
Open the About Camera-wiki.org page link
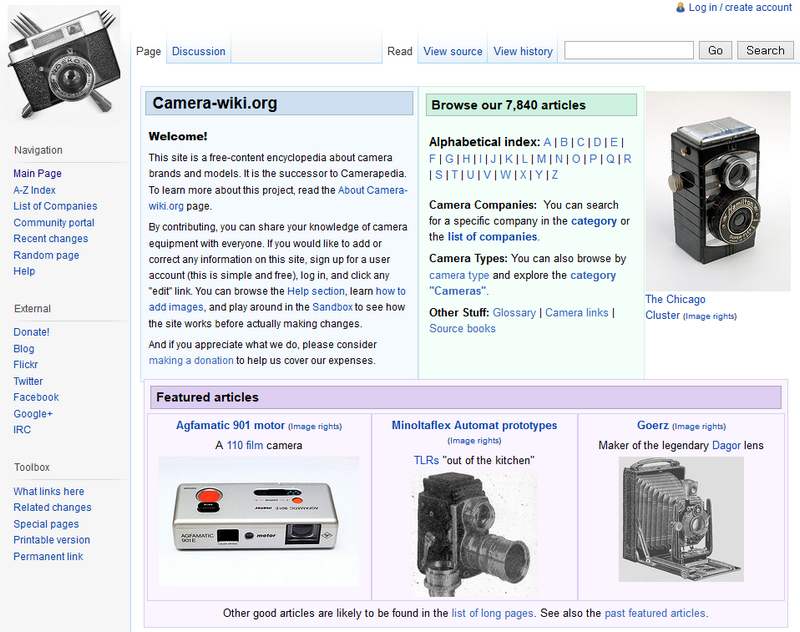click(372, 190)
